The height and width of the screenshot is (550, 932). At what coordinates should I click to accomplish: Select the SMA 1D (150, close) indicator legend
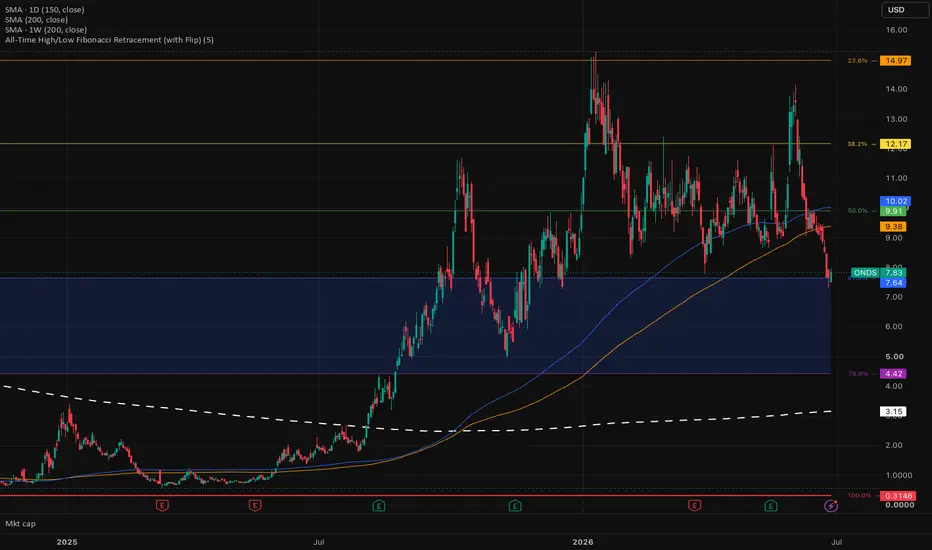pyautogui.click(x=45, y=10)
